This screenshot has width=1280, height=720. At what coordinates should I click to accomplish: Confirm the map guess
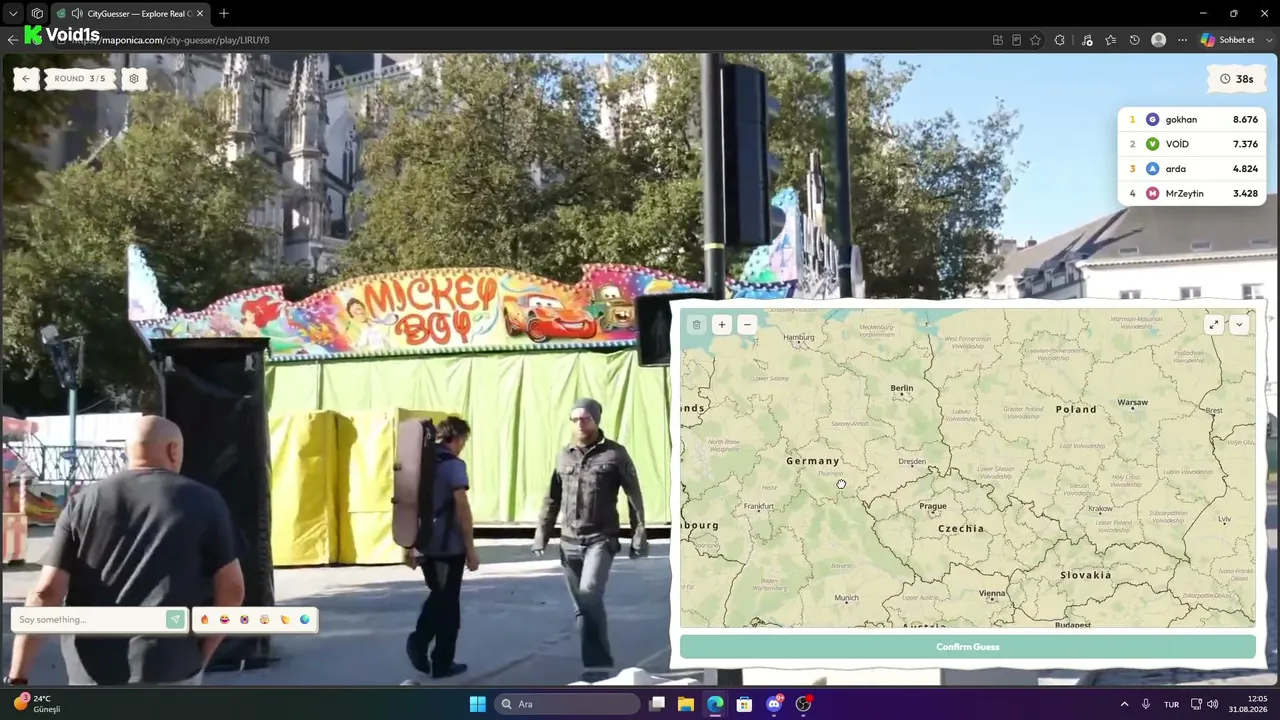(967, 647)
